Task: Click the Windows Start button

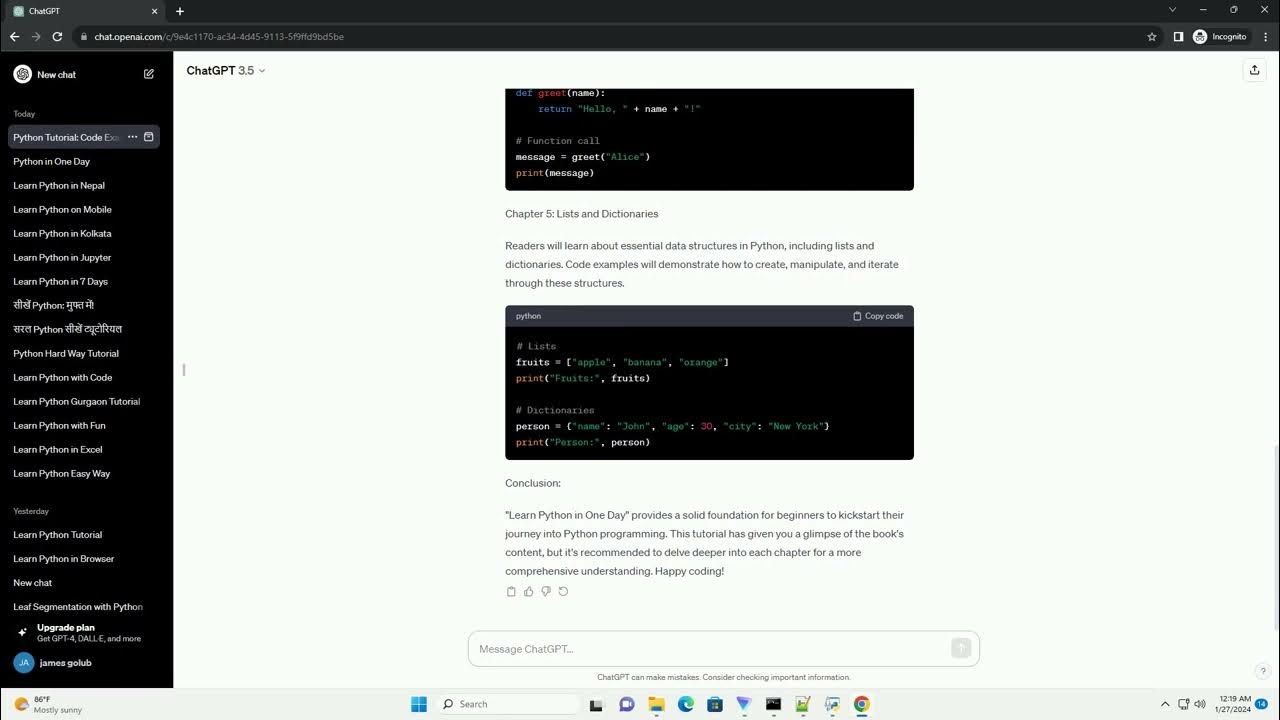Action: pos(419,704)
